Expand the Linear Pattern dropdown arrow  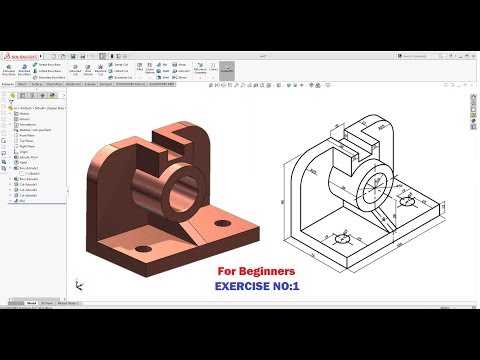click(x=150, y=78)
